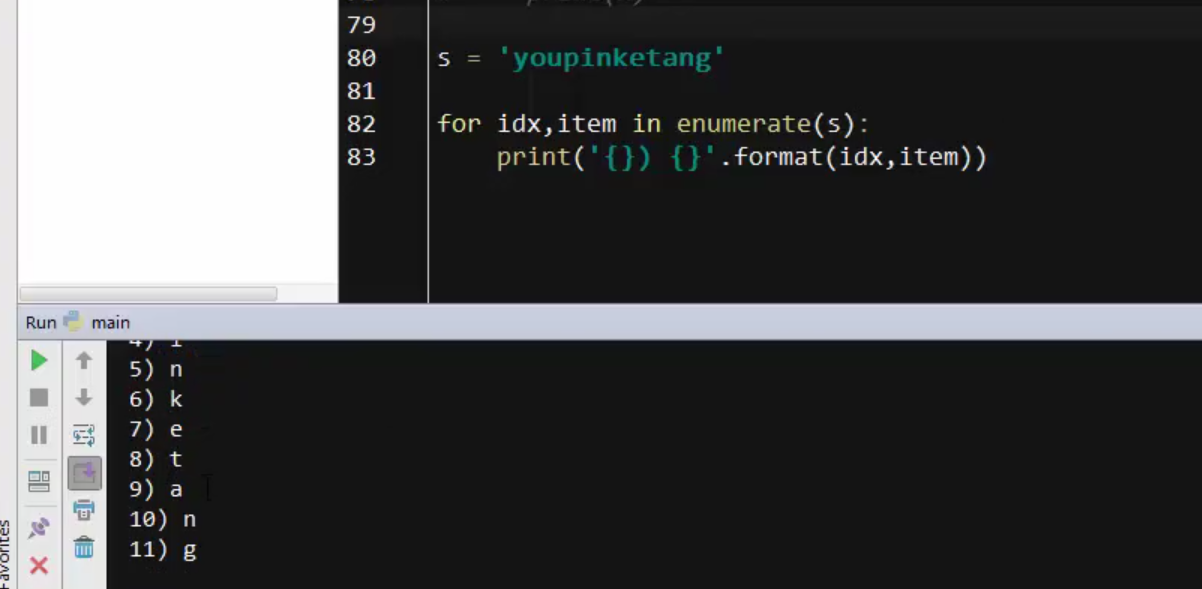Click line number 82 in the gutter

[x=361, y=124]
